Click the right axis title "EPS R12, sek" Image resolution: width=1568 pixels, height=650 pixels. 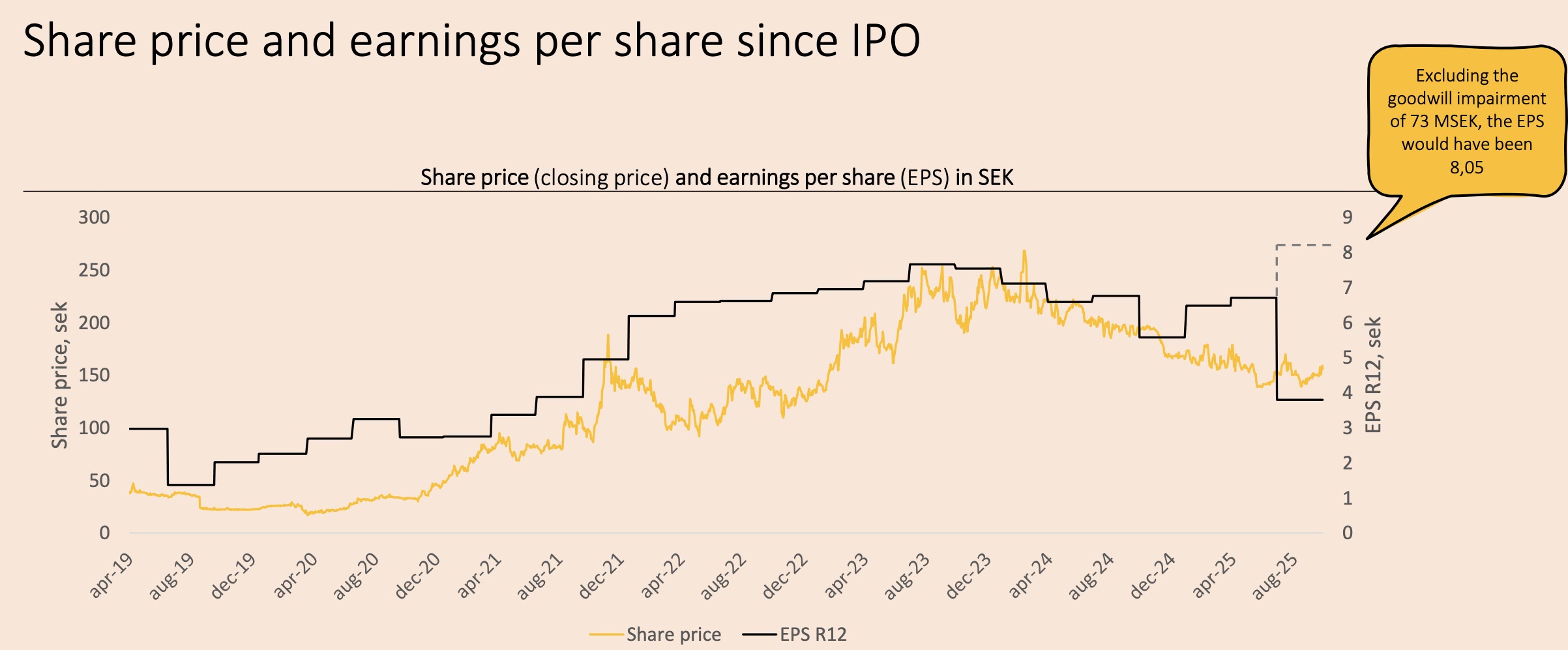(1373, 375)
